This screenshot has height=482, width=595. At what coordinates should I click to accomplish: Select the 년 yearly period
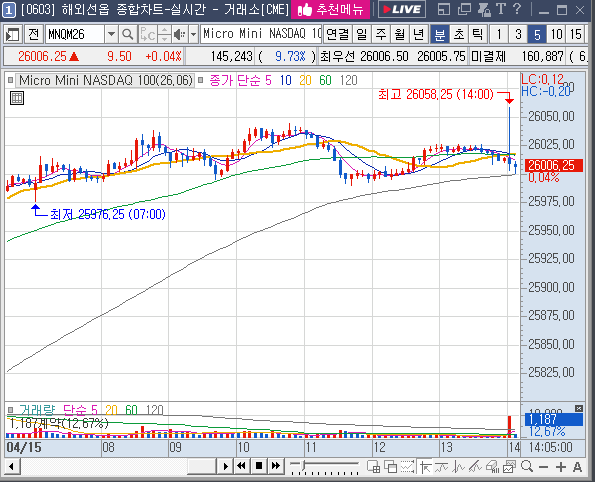[x=419, y=35]
